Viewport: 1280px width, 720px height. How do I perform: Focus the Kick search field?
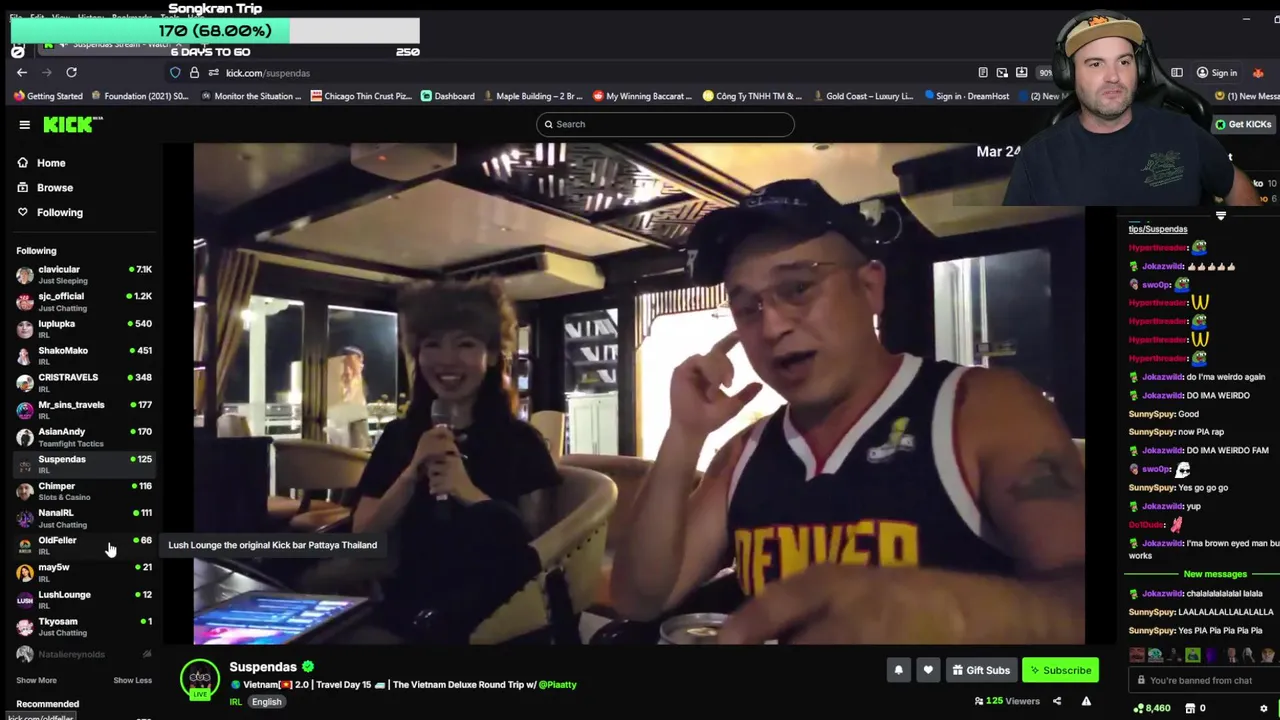click(665, 124)
